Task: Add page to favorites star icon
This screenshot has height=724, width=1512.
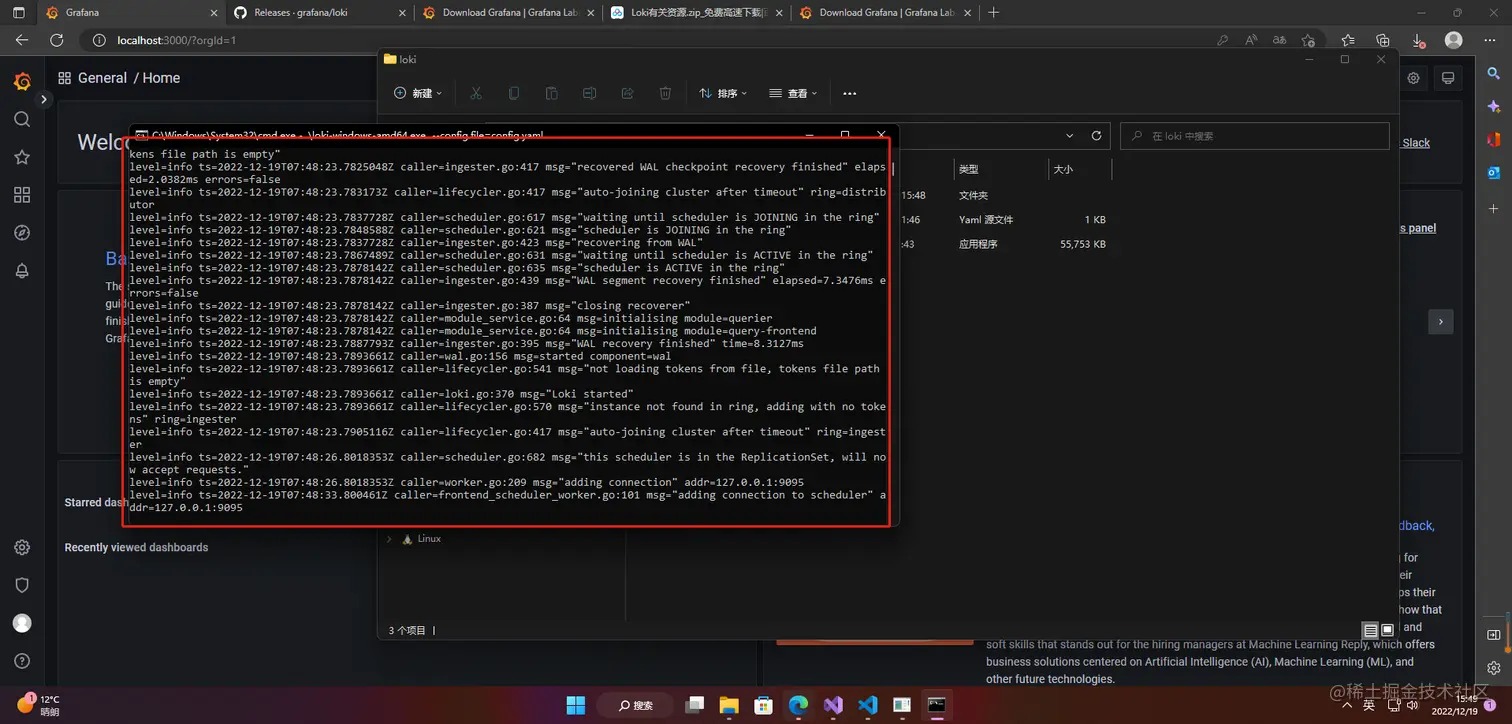Action: [x=1308, y=40]
